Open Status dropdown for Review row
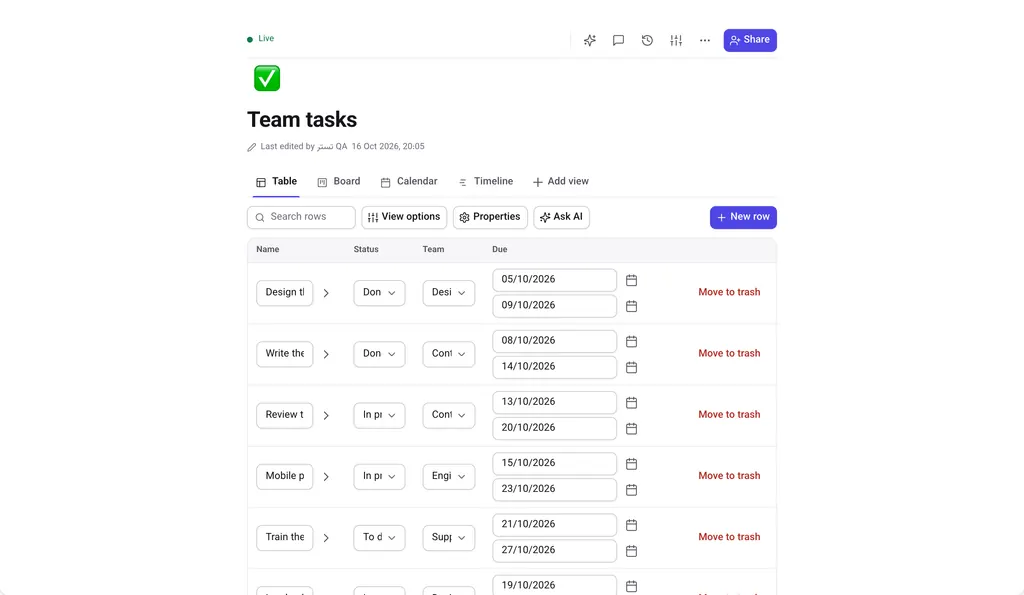Viewport: 1024px width, 595px height. pos(379,415)
